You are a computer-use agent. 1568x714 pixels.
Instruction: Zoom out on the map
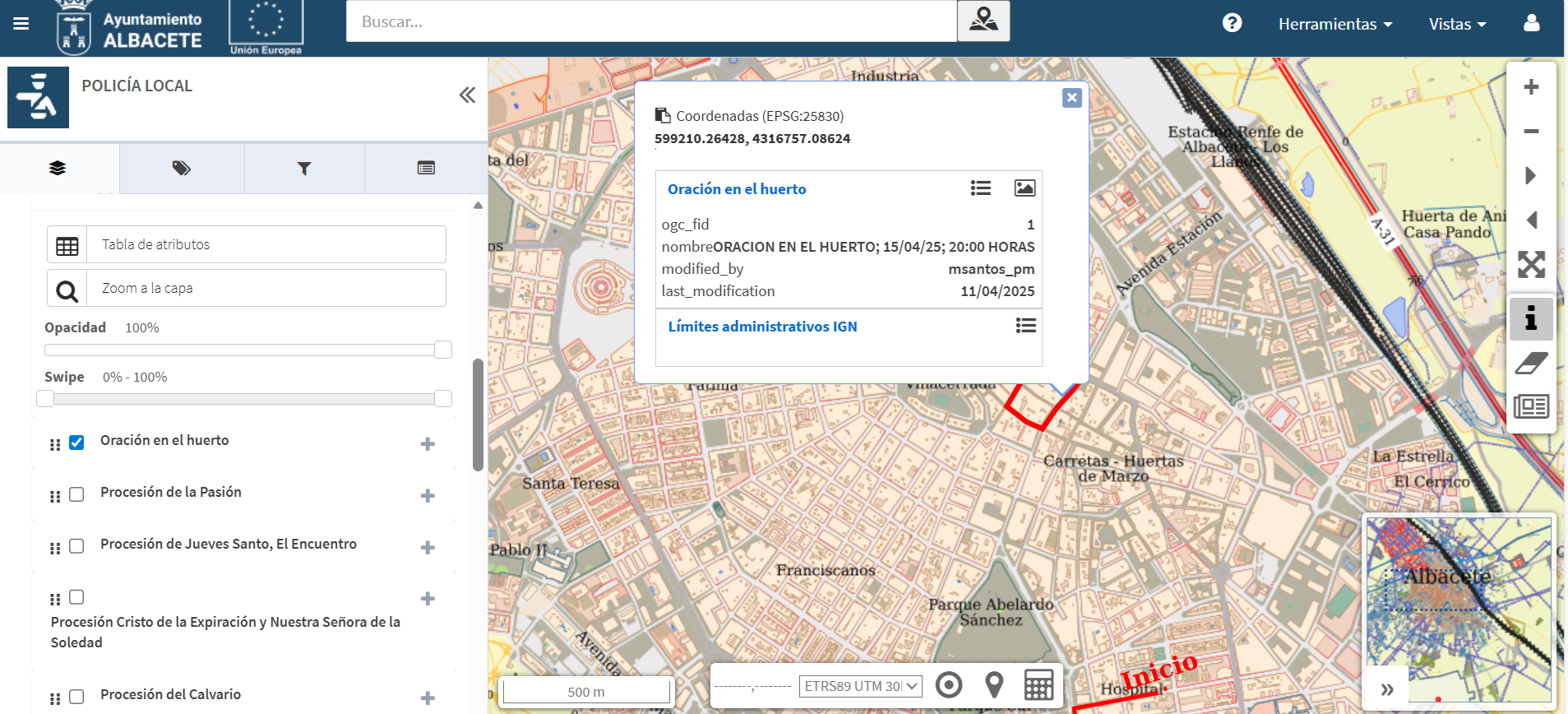(1531, 132)
